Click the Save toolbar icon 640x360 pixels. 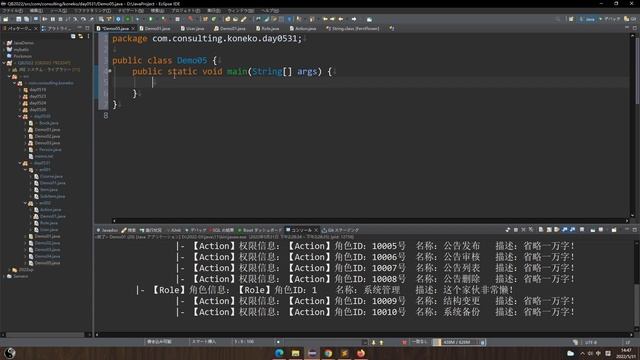coord(18,19)
